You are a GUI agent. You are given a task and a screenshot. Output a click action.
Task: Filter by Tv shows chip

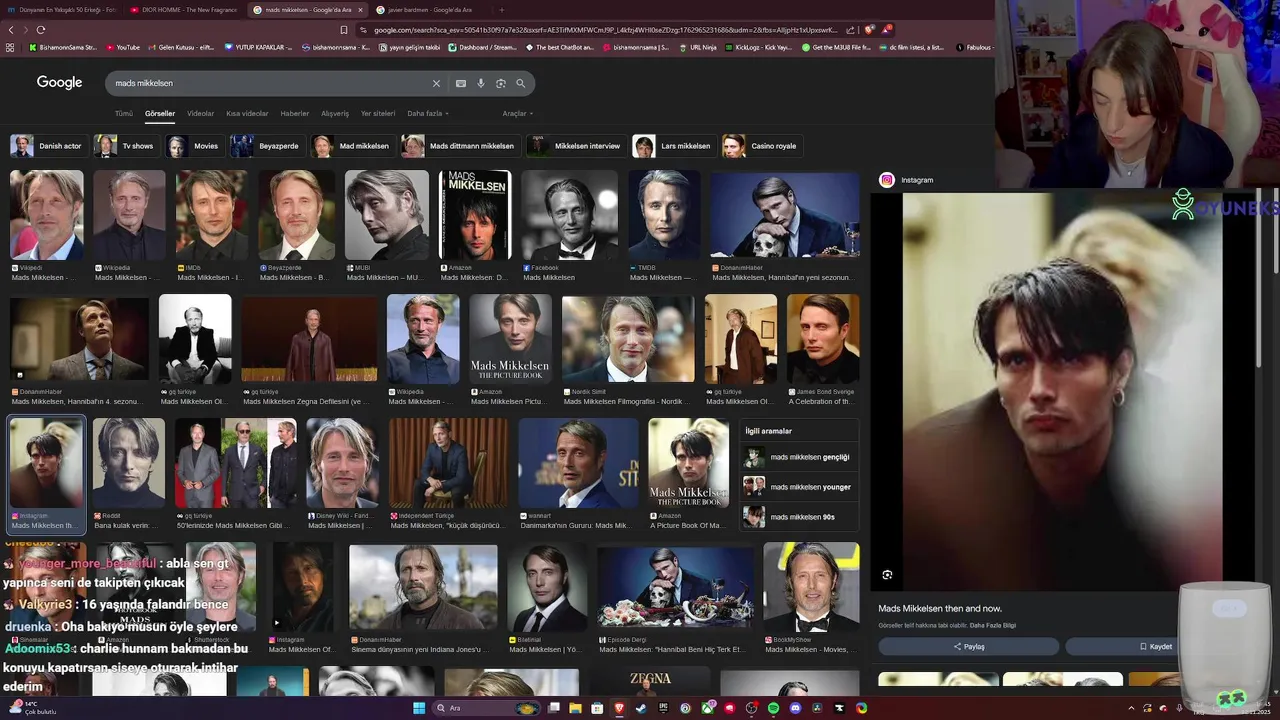coord(127,146)
